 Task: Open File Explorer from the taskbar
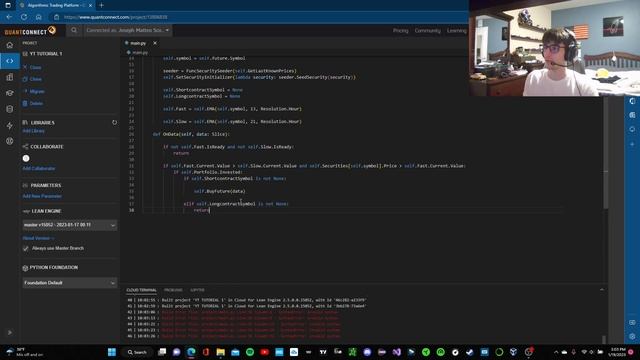[x=220, y=352]
